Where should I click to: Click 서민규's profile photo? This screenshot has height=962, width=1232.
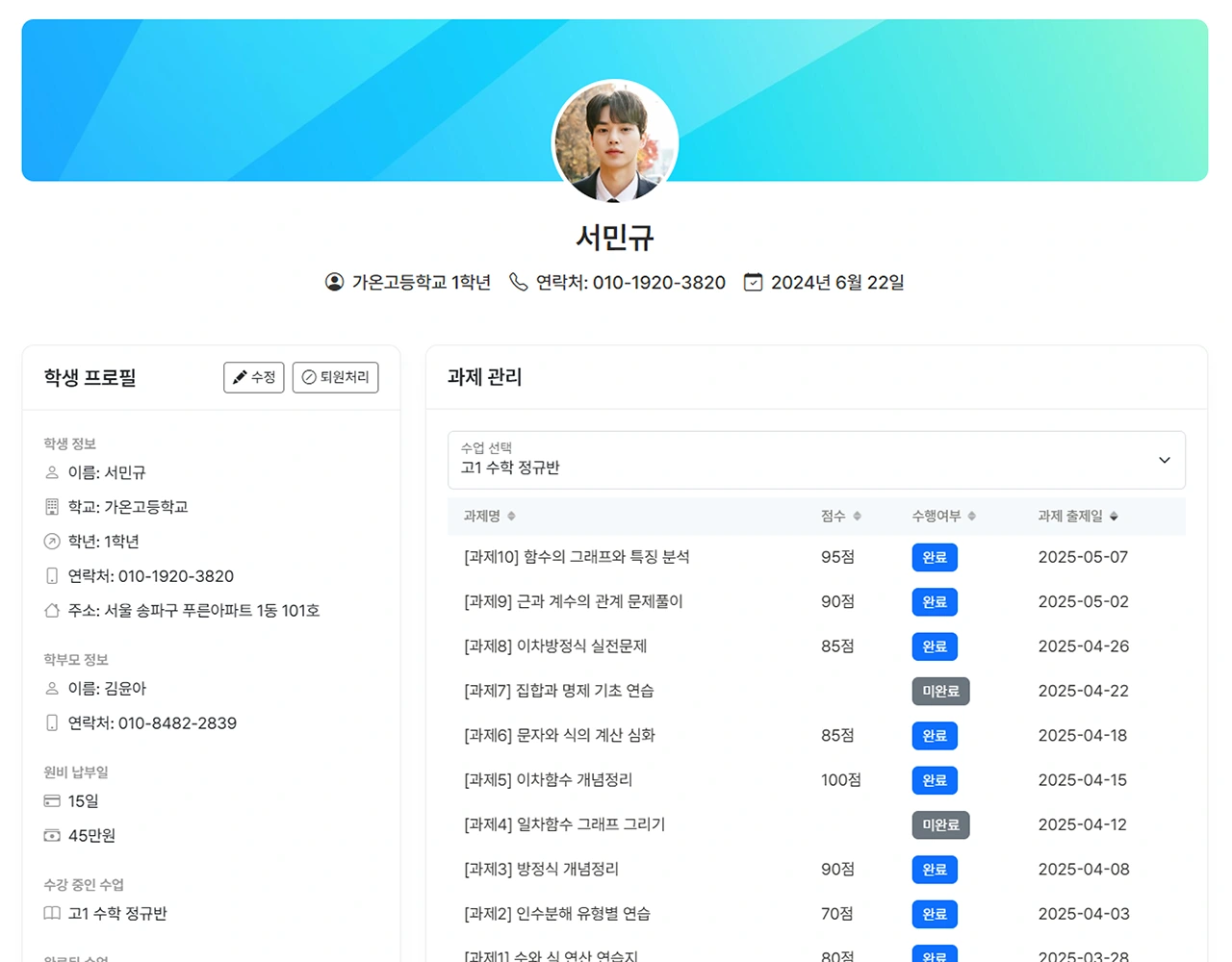[x=615, y=142]
